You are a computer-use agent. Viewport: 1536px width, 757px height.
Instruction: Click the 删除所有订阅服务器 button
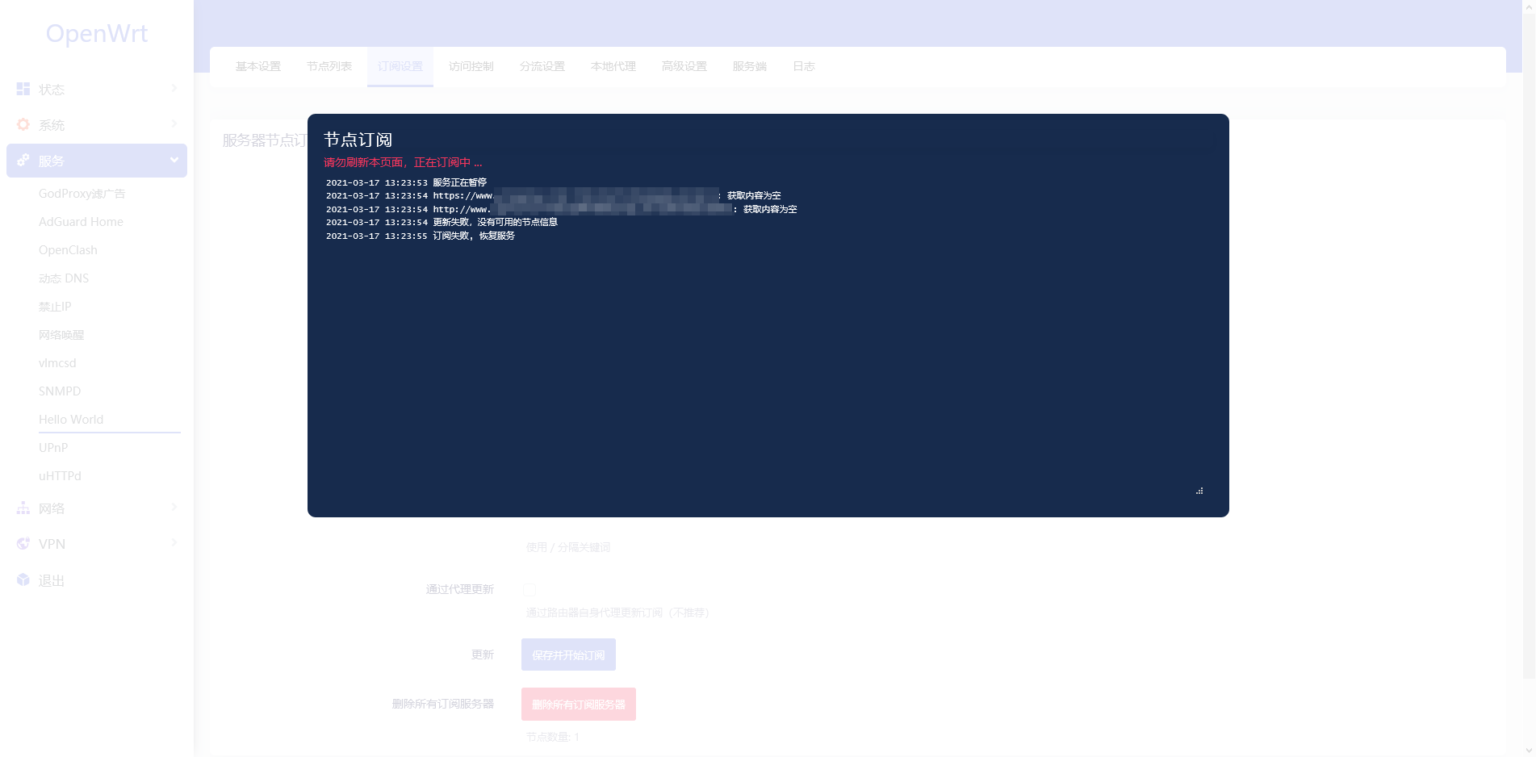coord(579,704)
